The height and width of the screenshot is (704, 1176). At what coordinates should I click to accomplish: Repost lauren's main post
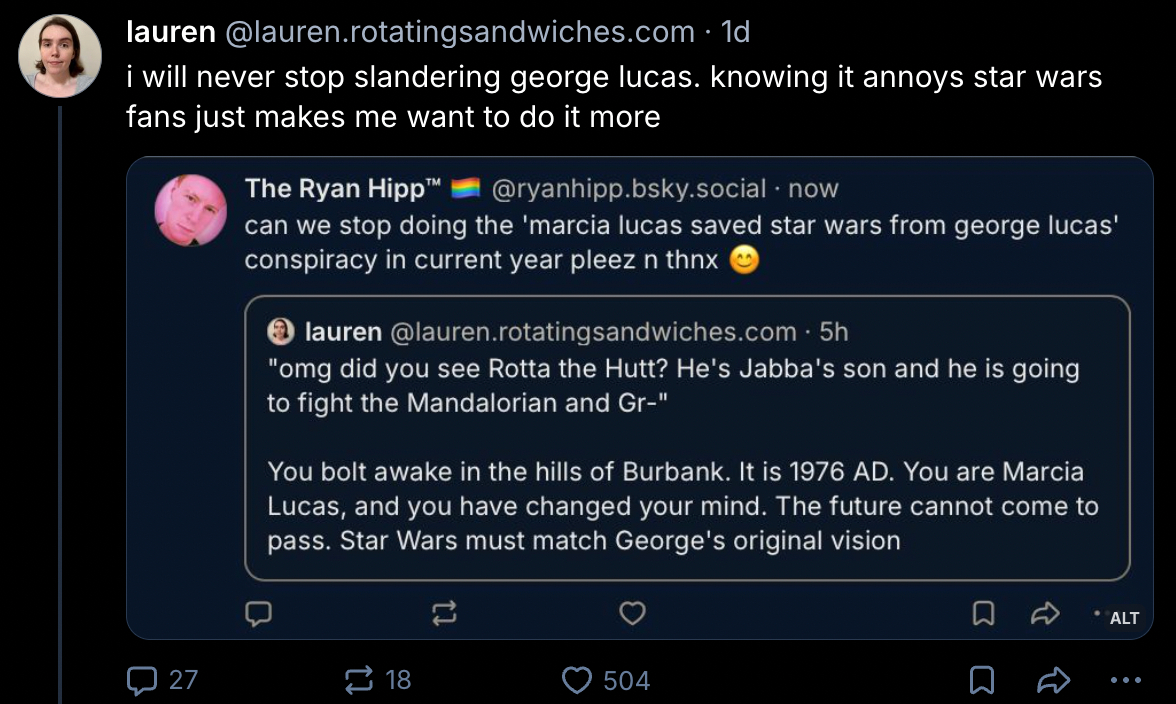tap(357, 681)
